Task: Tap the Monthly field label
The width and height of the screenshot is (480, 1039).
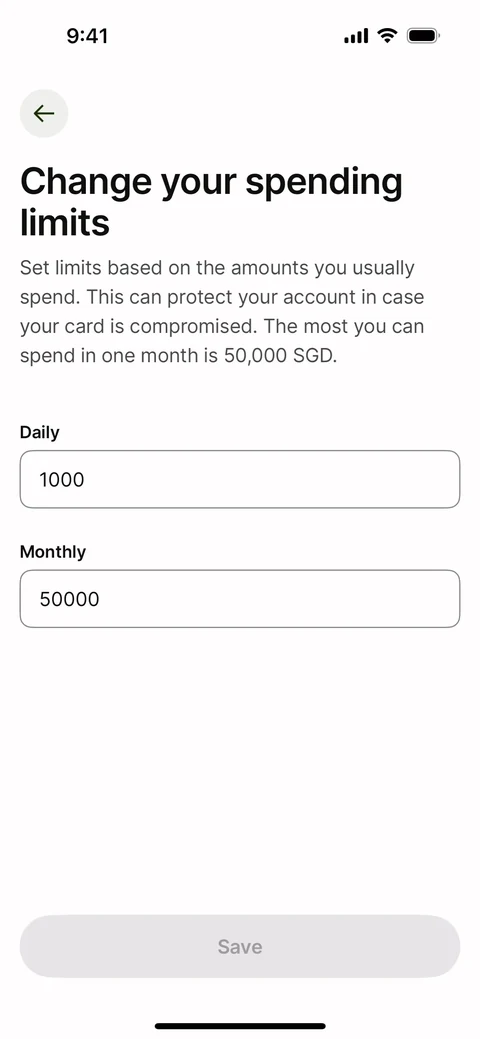Action: click(53, 552)
